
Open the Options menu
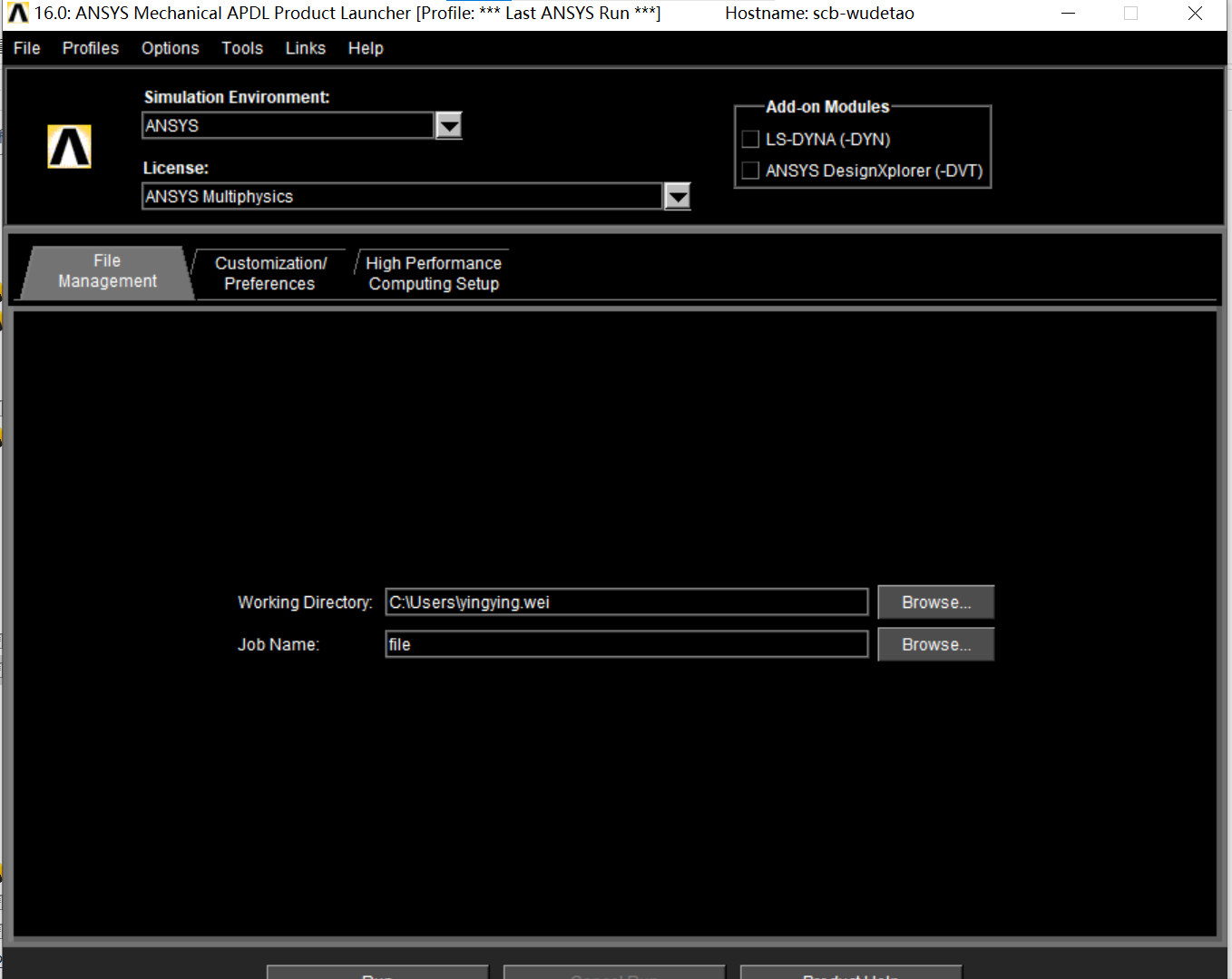click(170, 48)
